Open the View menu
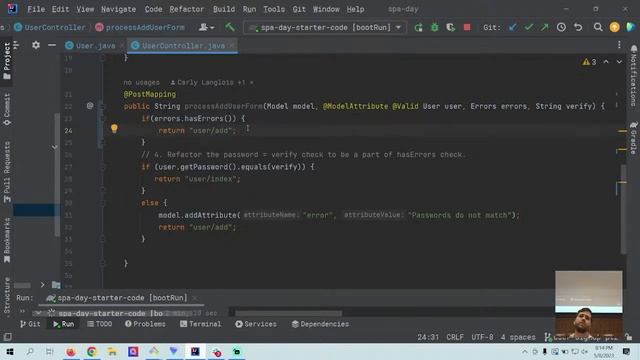This screenshot has height=360, width=640. [x=85, y=9]
